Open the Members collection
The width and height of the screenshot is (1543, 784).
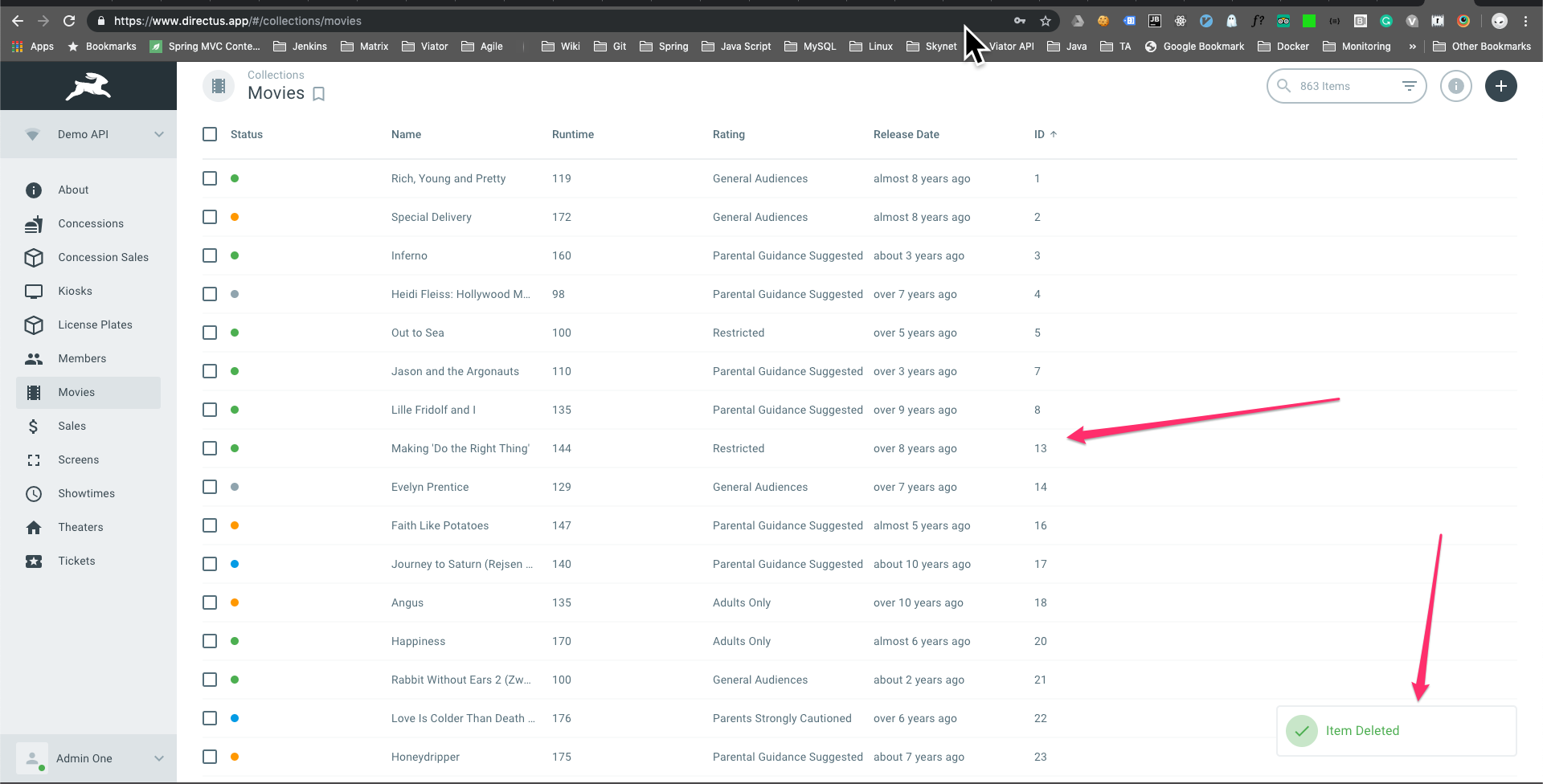click(84, 358)
